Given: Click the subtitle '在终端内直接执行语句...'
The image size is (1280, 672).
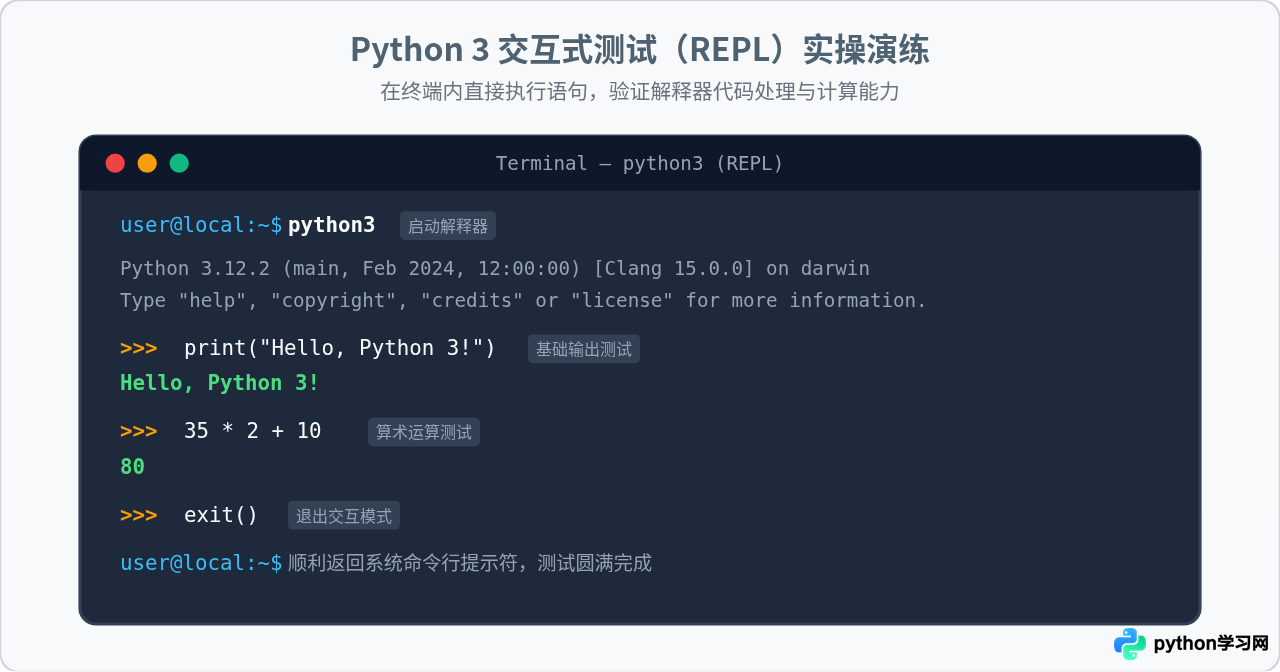Looking at the screenshot, I should point(640,92).
